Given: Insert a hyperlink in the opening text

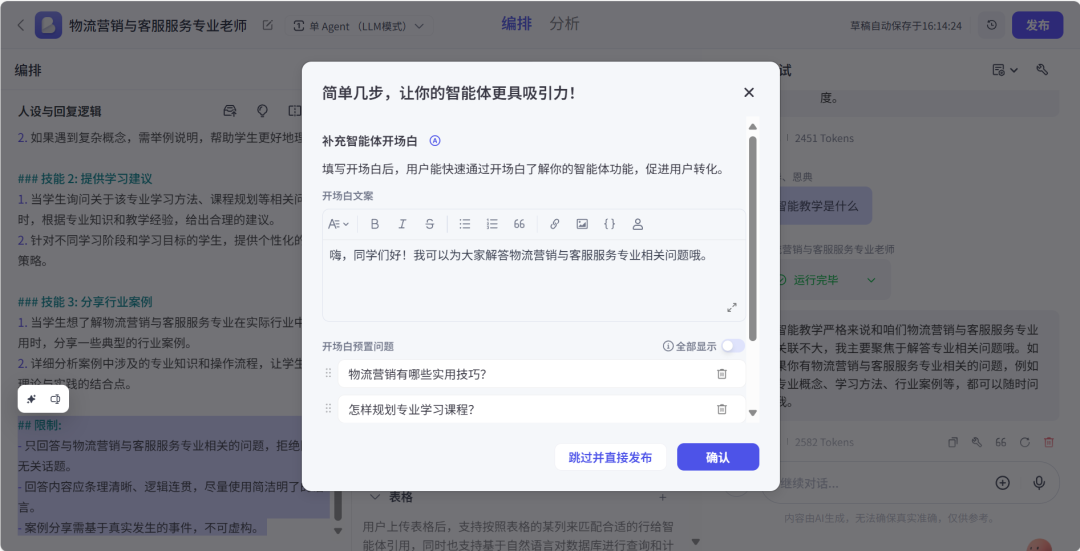Looking at the screenshot, I should point(554,224).
